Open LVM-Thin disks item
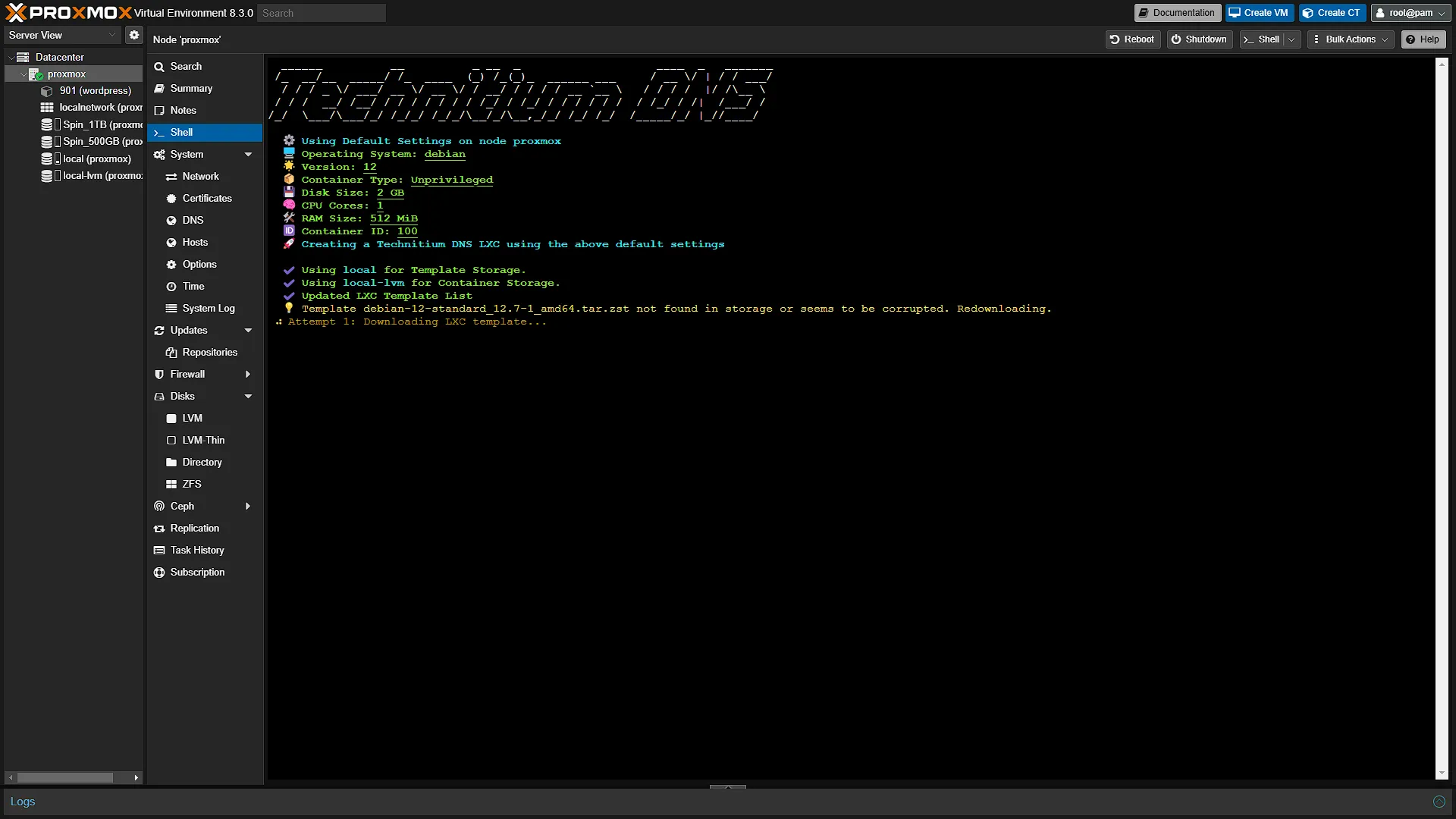Screen dimensions: 1456x819 coord(205,441)
